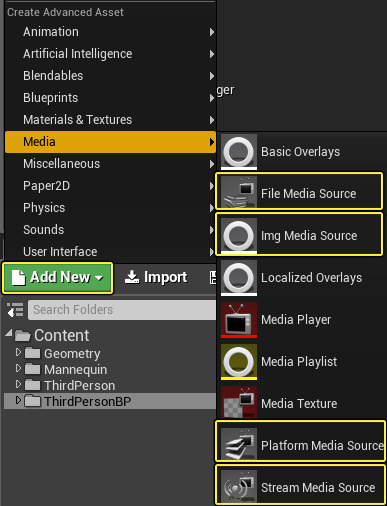Click the Import download-arrow icon
387x506 pixels.
tap(132, 277)
